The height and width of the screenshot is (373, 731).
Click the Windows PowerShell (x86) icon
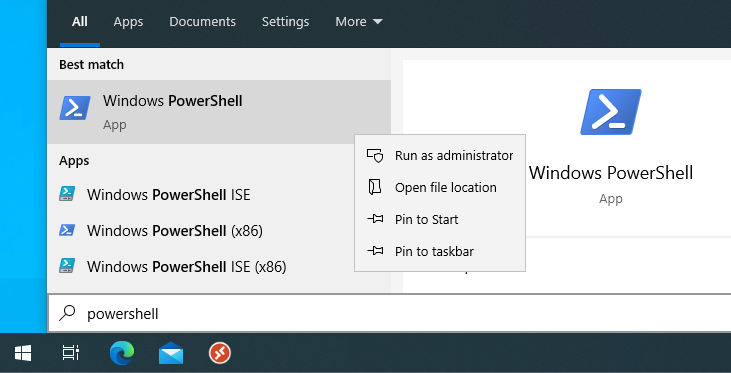(x=67, y=230)
